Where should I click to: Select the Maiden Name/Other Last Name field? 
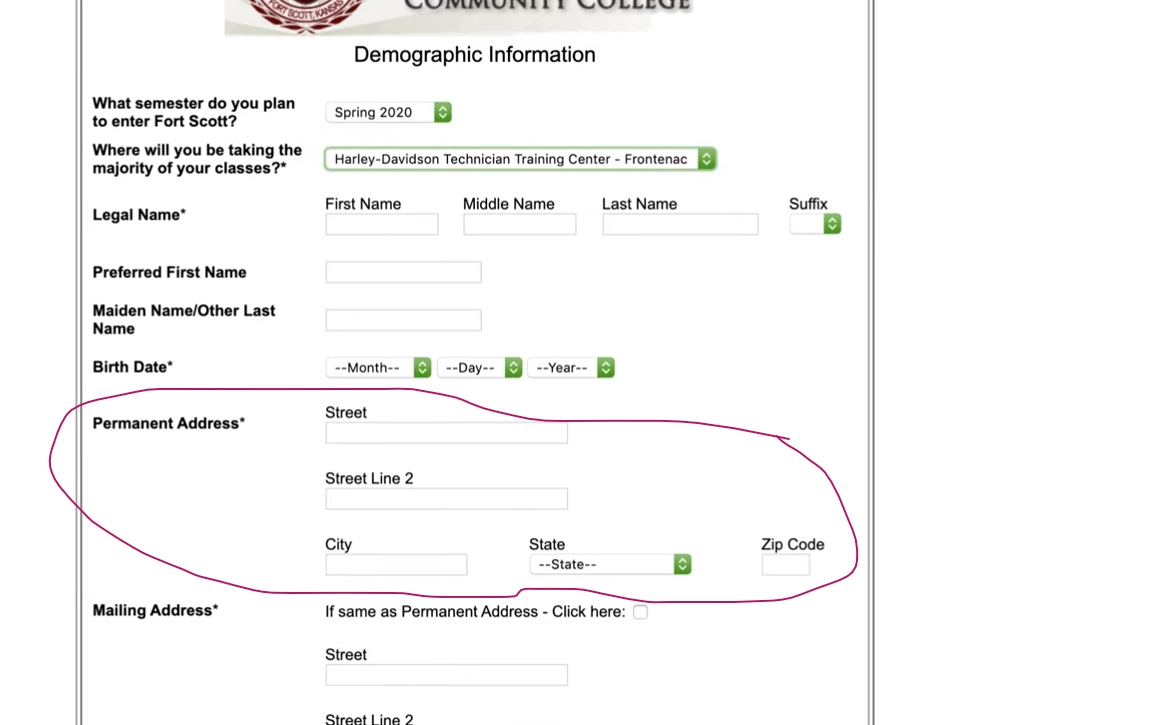(x=403, y=320)
